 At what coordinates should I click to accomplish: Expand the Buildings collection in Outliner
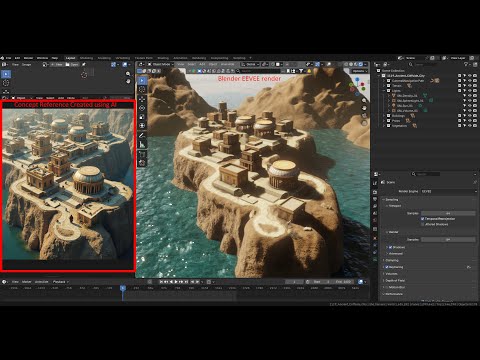coord(384,116)
